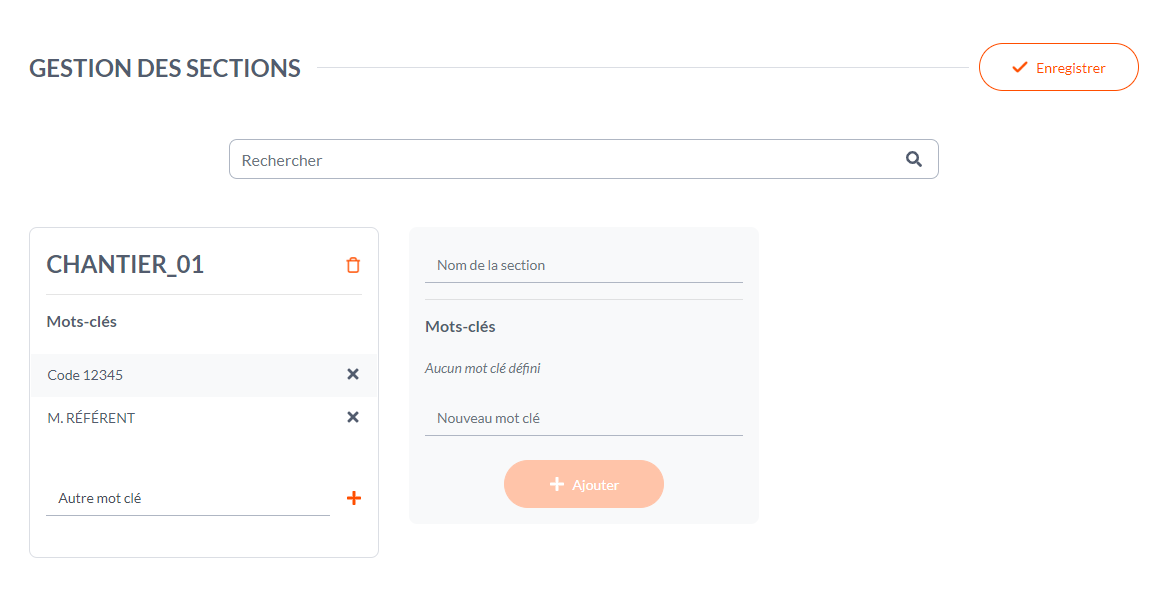The width and height of the screenshot is (1170, 594).
Task: Click the Enregistrer save button
Action: pyautogui.click(x=1058, y=67)
